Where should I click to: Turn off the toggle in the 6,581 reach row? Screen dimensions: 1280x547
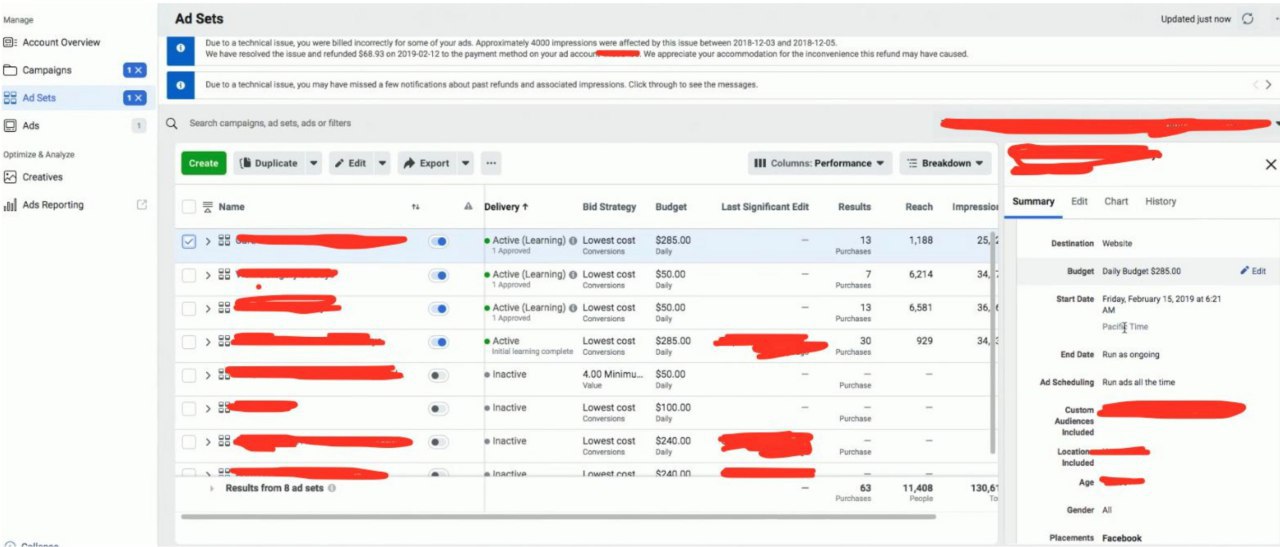[x=438, y=308]
